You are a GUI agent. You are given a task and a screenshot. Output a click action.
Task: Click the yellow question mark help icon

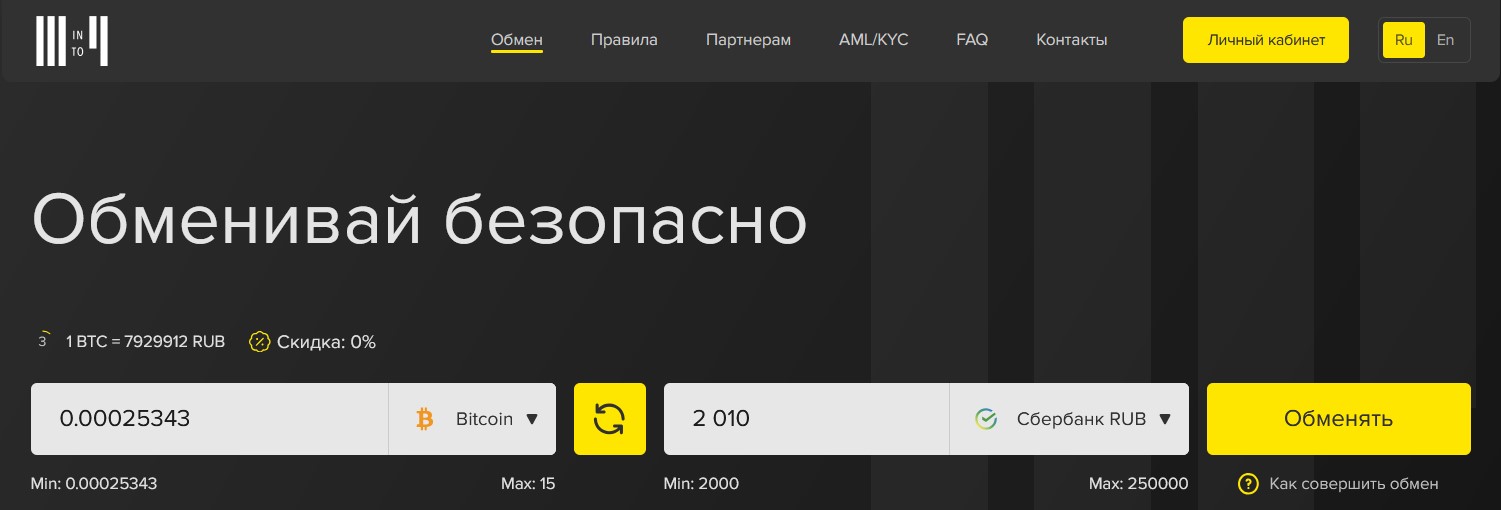click(1248, 484)
